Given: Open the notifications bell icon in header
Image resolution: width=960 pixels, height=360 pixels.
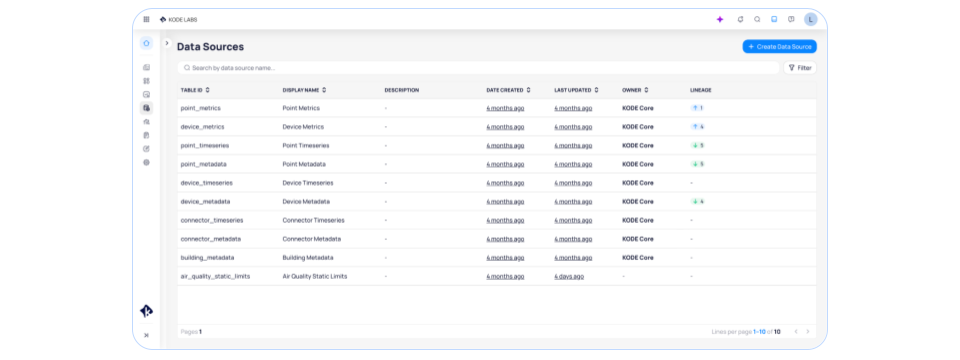Looking at the screenshot, I should [740, 20].
